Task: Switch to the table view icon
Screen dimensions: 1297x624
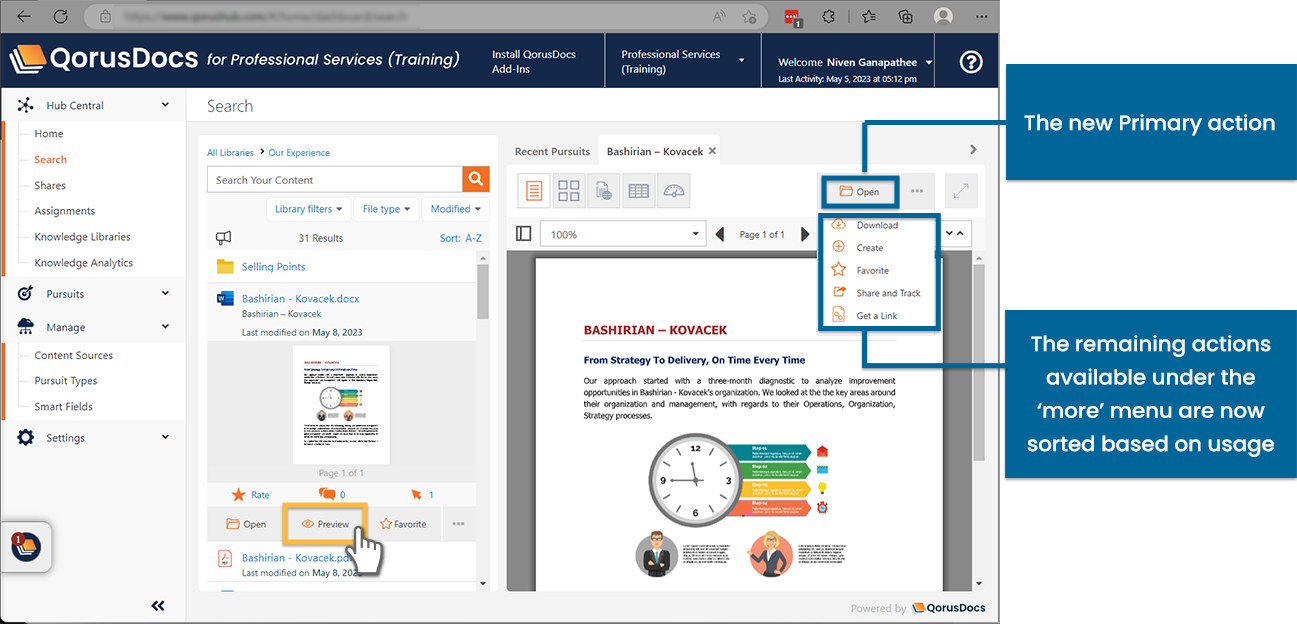Action: tap(638, 191)
